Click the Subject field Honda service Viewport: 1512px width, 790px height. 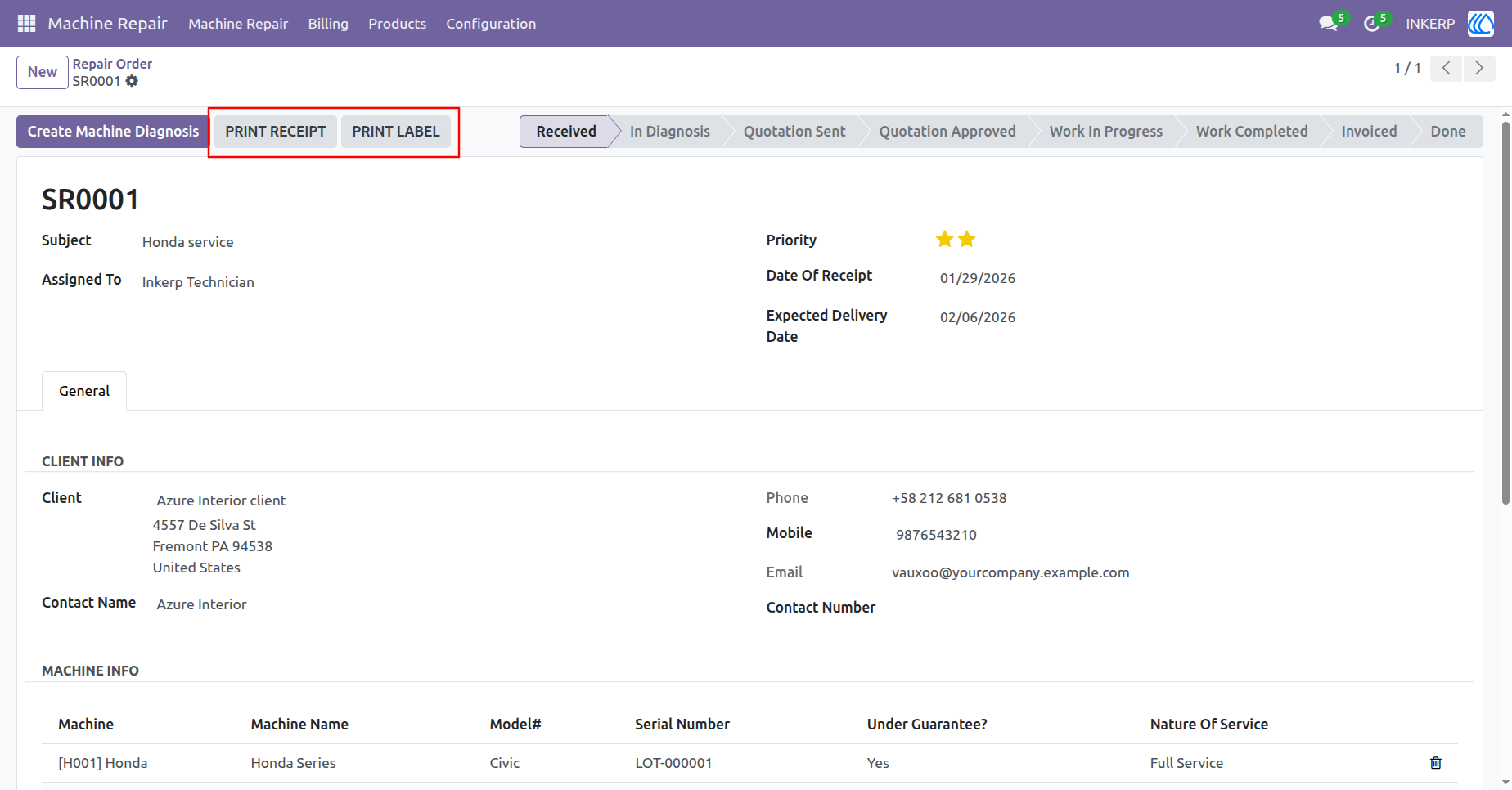point(188,242)
